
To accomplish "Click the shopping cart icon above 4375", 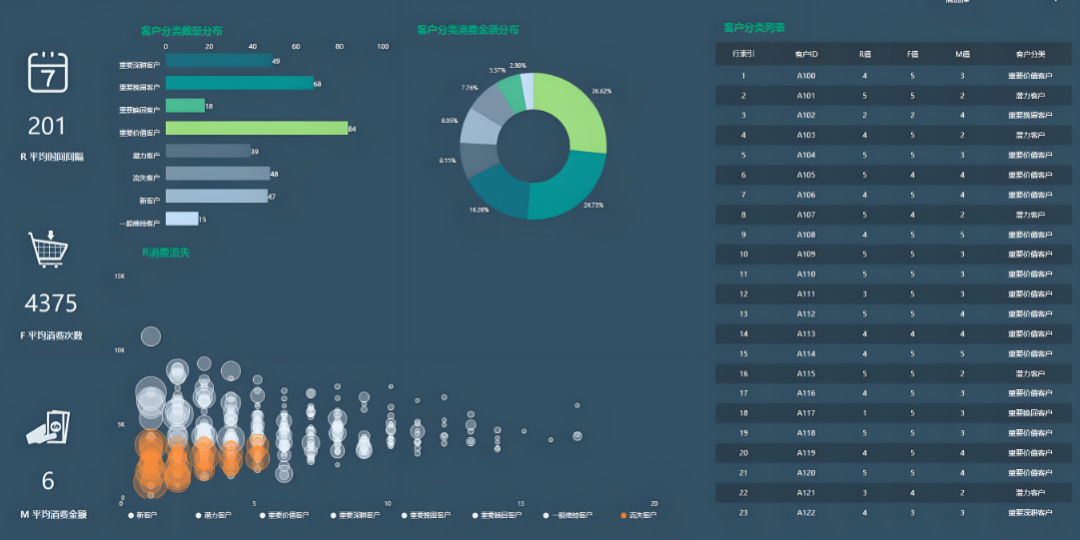I will (x=48, y=249).
